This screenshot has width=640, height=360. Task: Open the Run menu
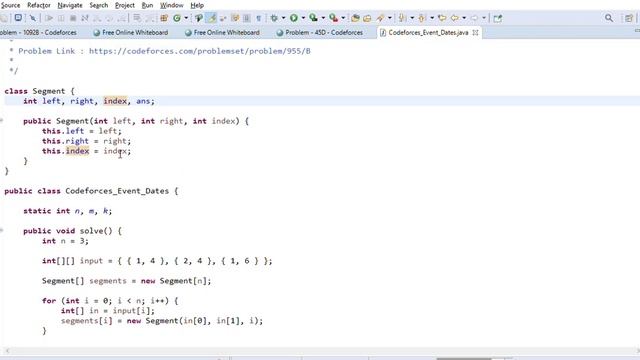tap(147, 5)
